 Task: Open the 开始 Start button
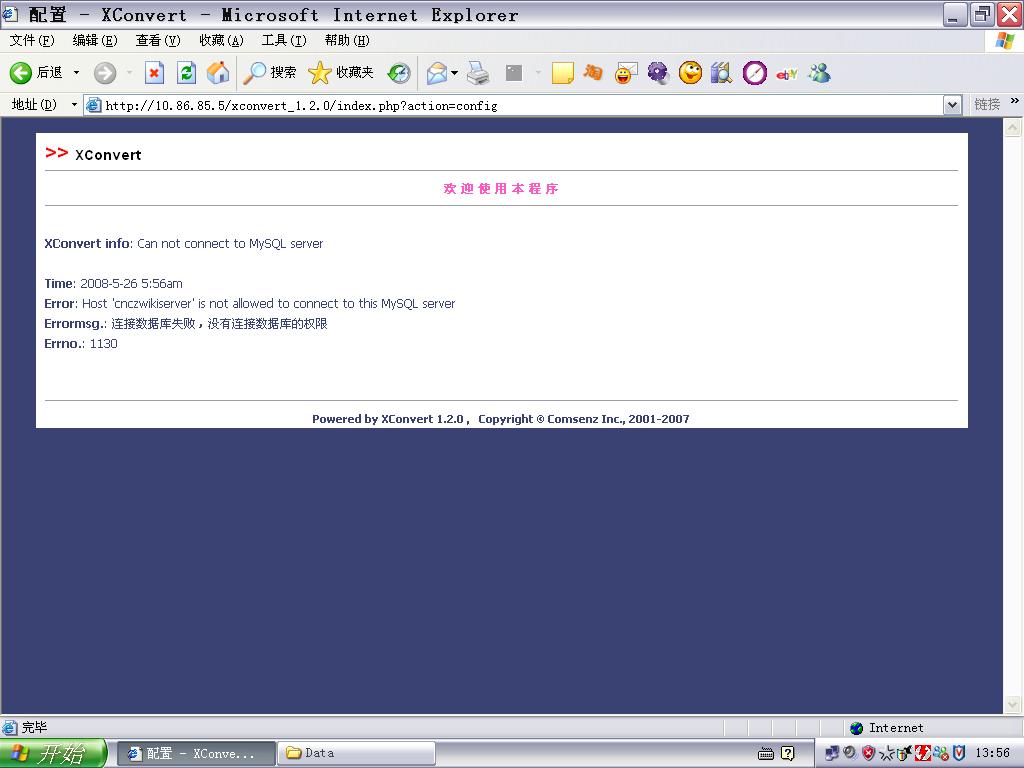53,754
